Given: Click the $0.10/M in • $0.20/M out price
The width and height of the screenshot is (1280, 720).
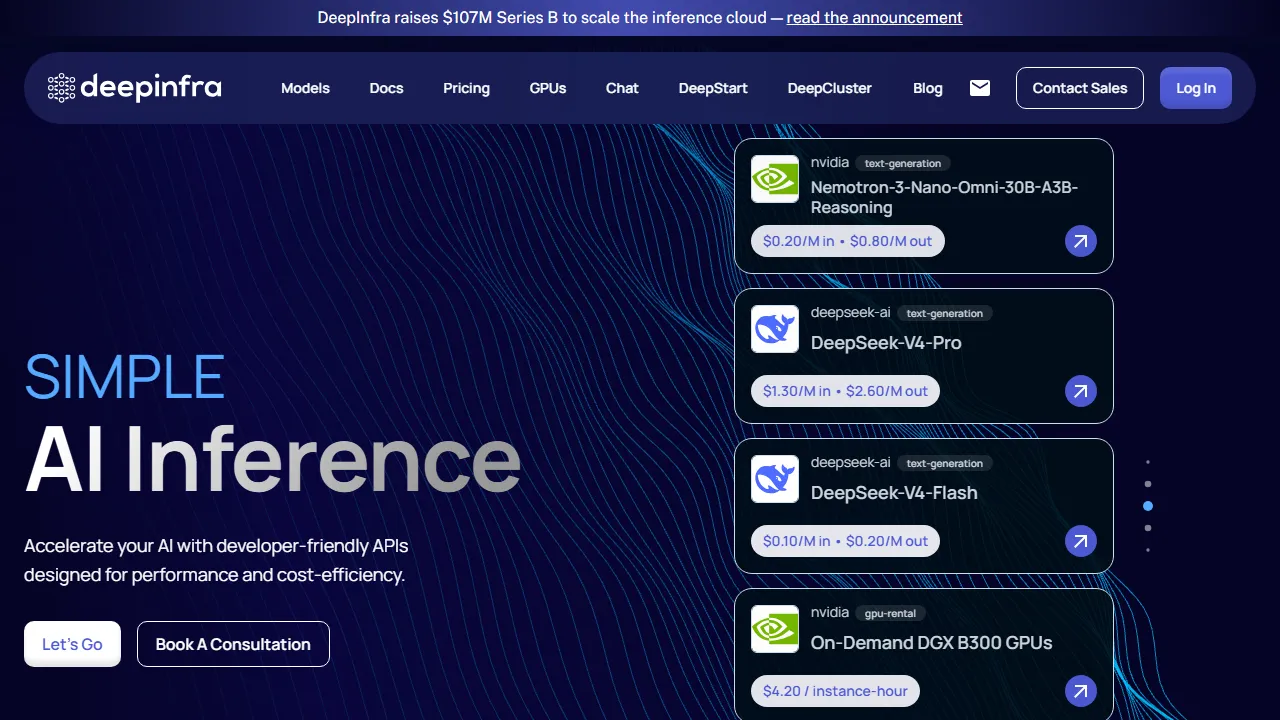Looking at the screenshot, I should tap(846, 541).
